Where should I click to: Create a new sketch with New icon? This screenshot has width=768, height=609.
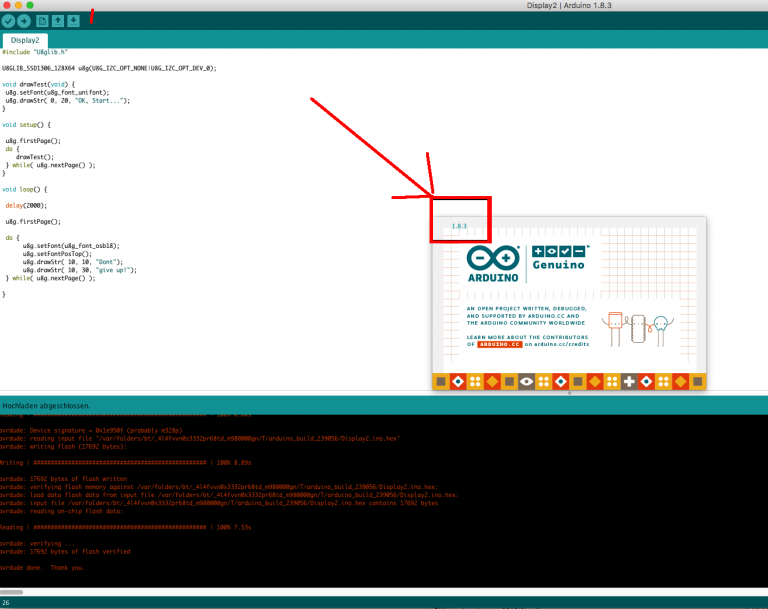coord(42,20)
